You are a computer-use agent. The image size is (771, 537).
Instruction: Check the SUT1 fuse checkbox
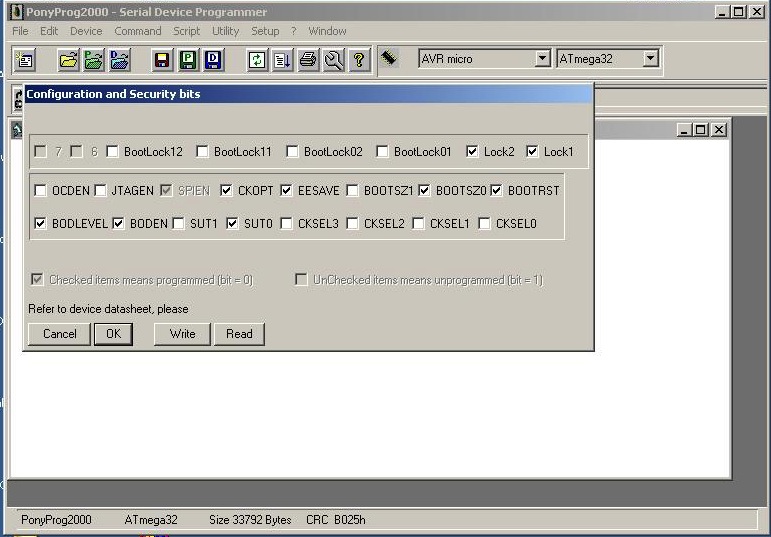[x=178, y=224]
